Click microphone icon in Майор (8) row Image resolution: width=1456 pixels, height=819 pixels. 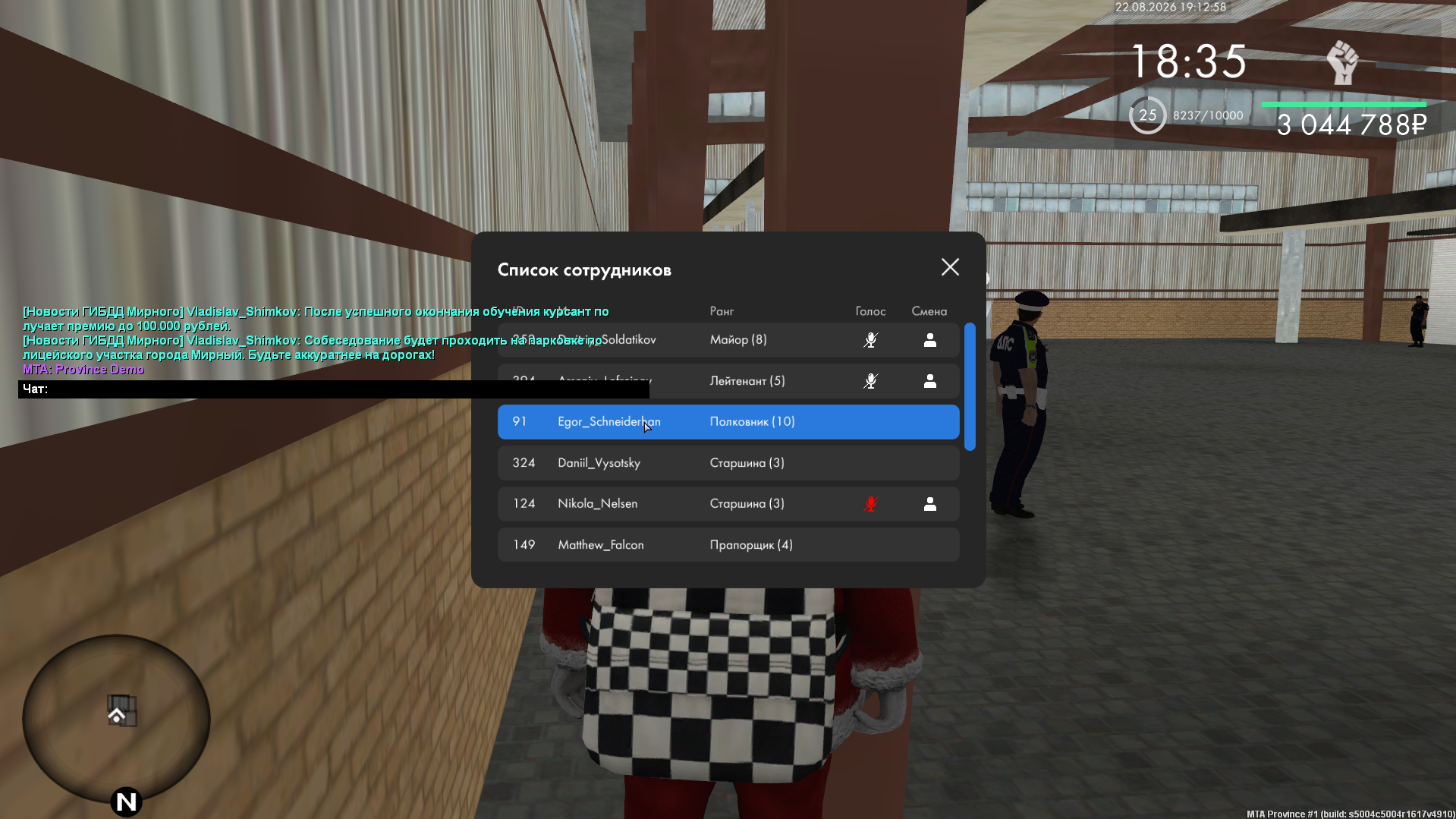871,340
